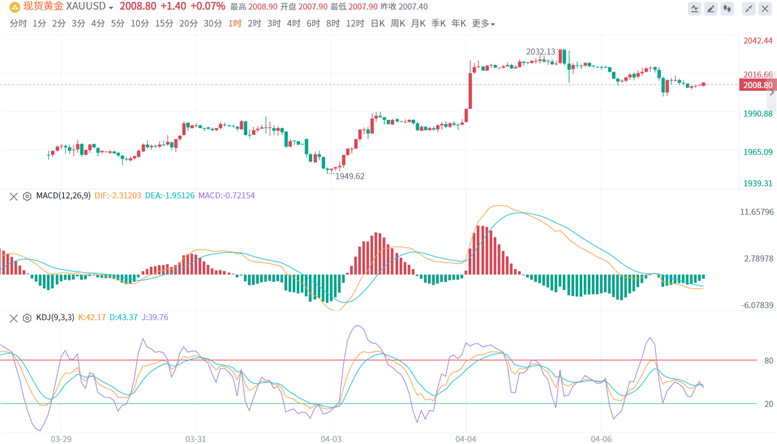The width and height of the screenshot is (777, 444).
Task: Click the 04-04 date marker on the time axis
Action: coord(465,439)
